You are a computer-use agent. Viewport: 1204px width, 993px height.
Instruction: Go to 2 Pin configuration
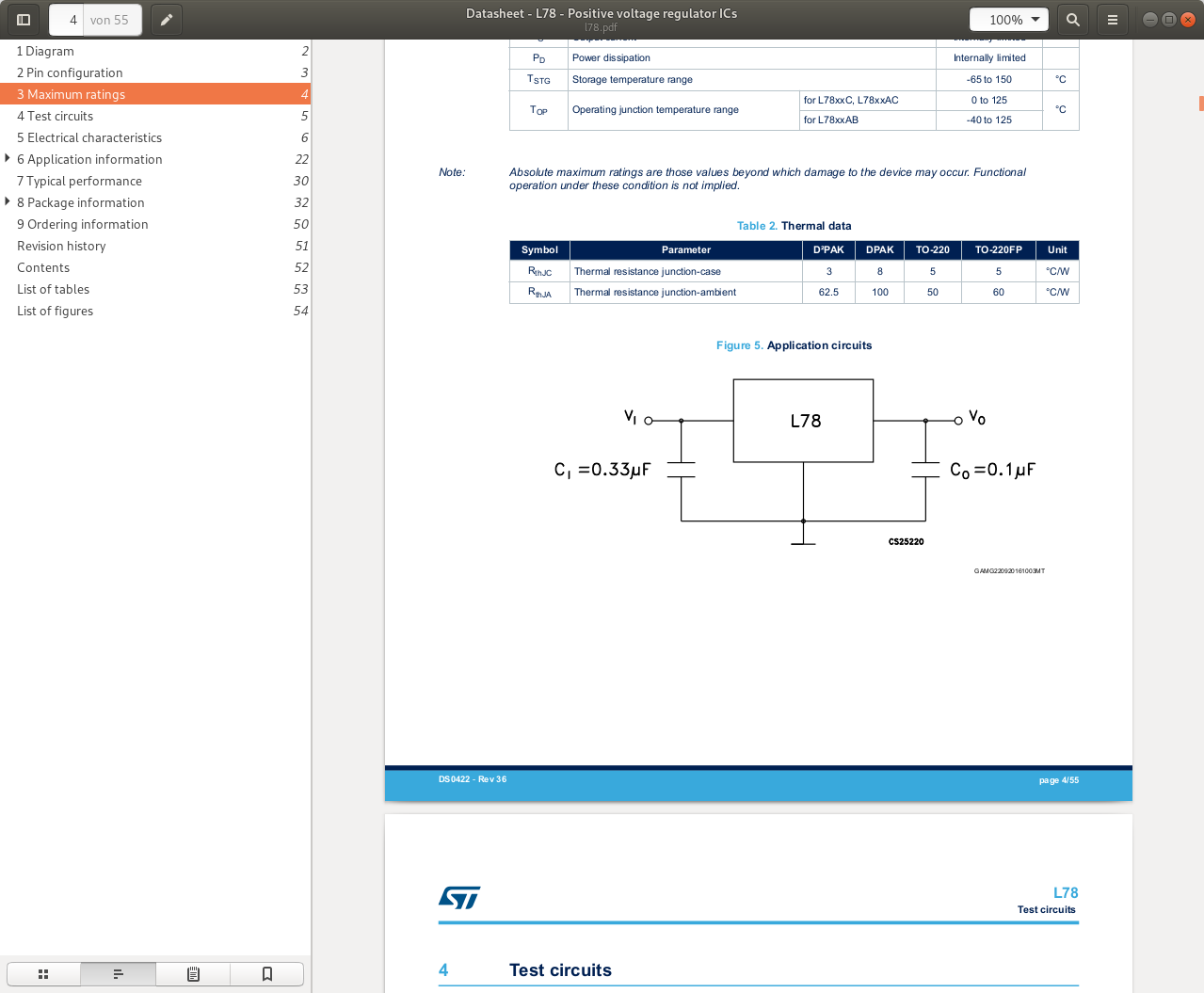(155, 72)
